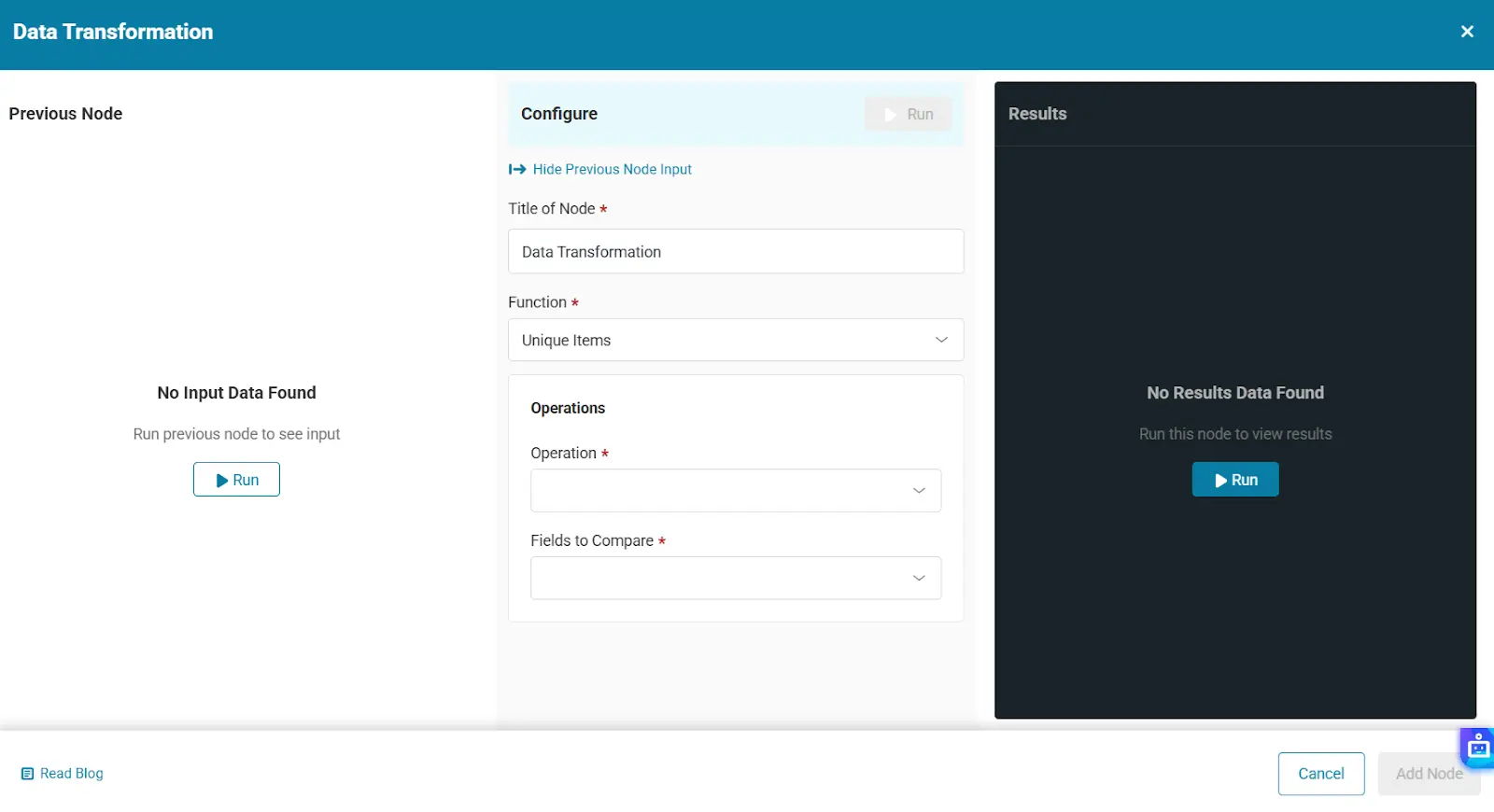Click the Run button in the Configure header

[x=908, y=114]
